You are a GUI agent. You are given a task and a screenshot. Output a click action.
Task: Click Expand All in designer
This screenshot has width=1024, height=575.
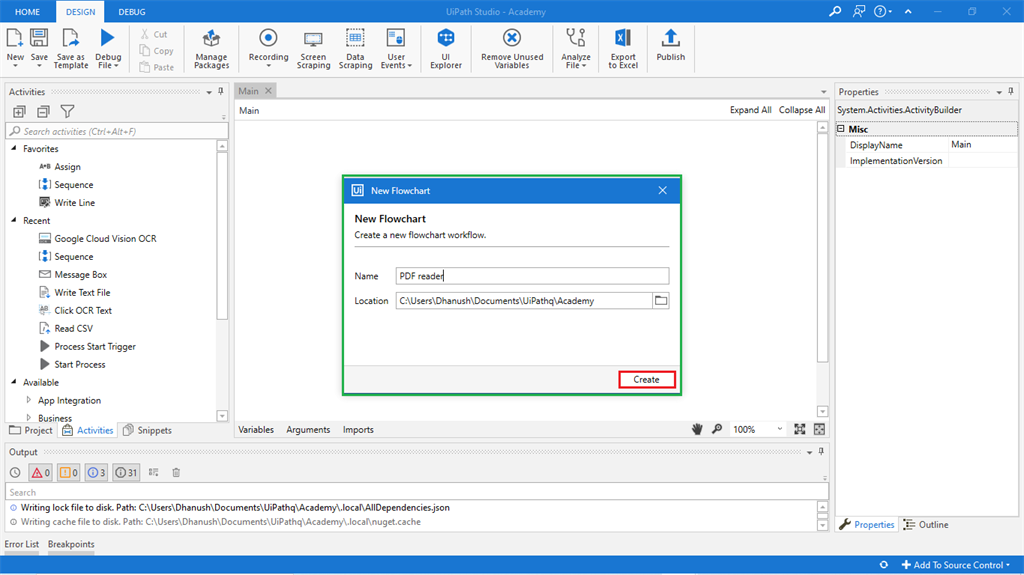[750, 110]
